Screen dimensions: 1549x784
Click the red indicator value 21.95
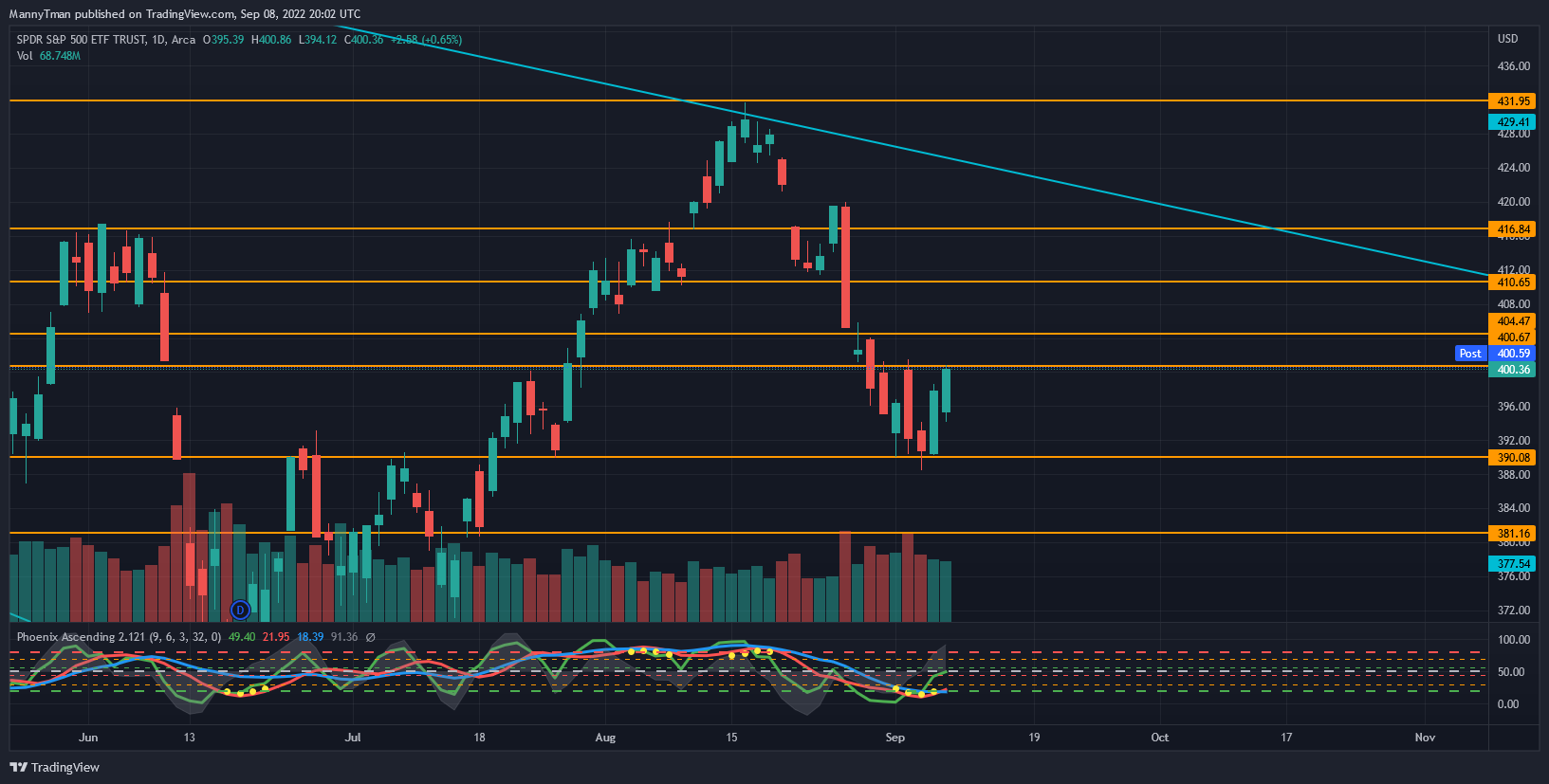276,637
